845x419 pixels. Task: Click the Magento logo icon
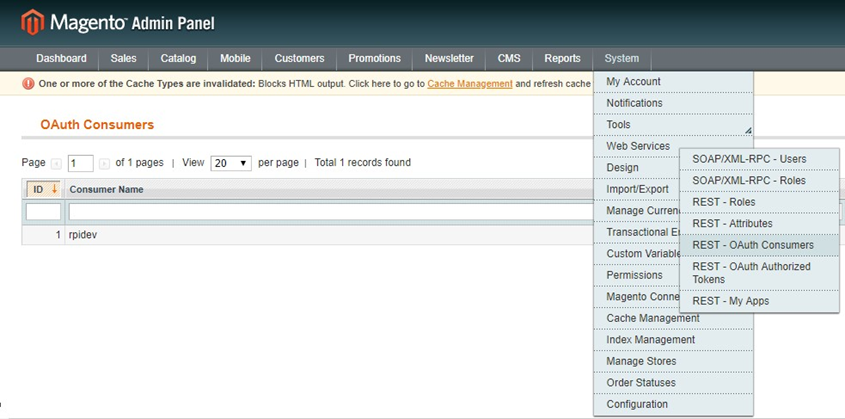[x=34, y=21]
